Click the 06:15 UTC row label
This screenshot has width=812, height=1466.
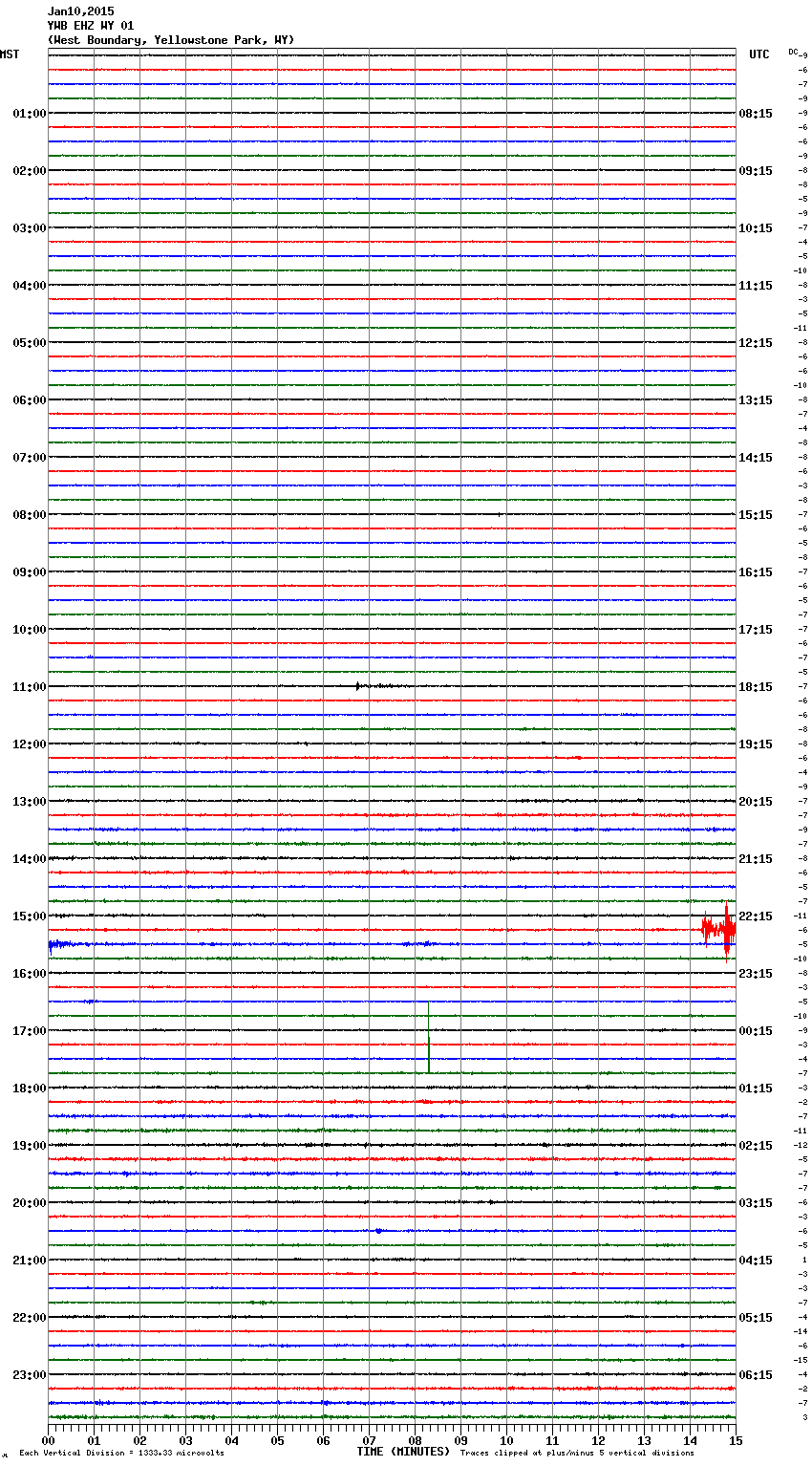756,1375
